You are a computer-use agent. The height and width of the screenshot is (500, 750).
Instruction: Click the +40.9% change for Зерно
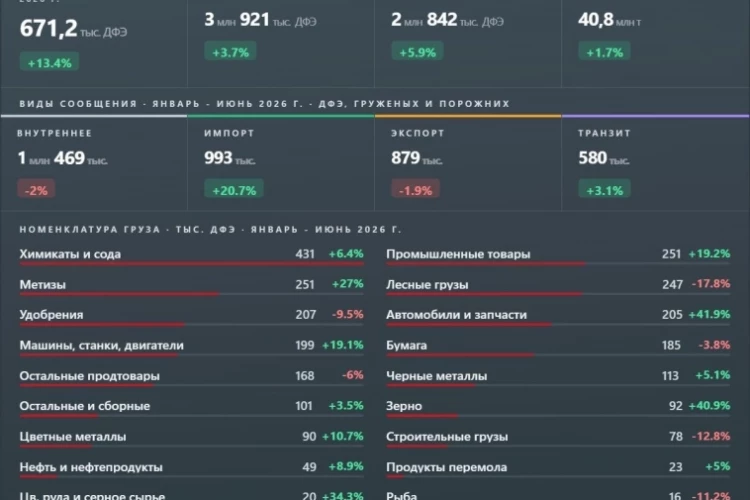point(709,406)
